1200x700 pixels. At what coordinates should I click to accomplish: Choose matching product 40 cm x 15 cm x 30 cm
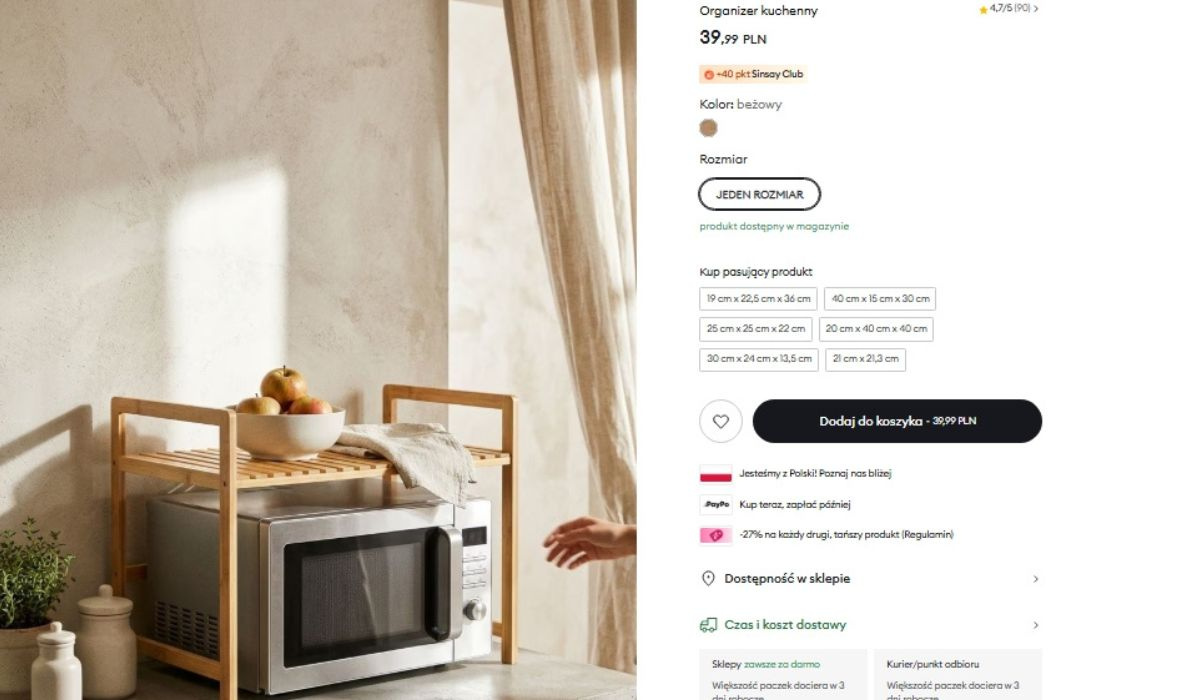coord(880,299)
